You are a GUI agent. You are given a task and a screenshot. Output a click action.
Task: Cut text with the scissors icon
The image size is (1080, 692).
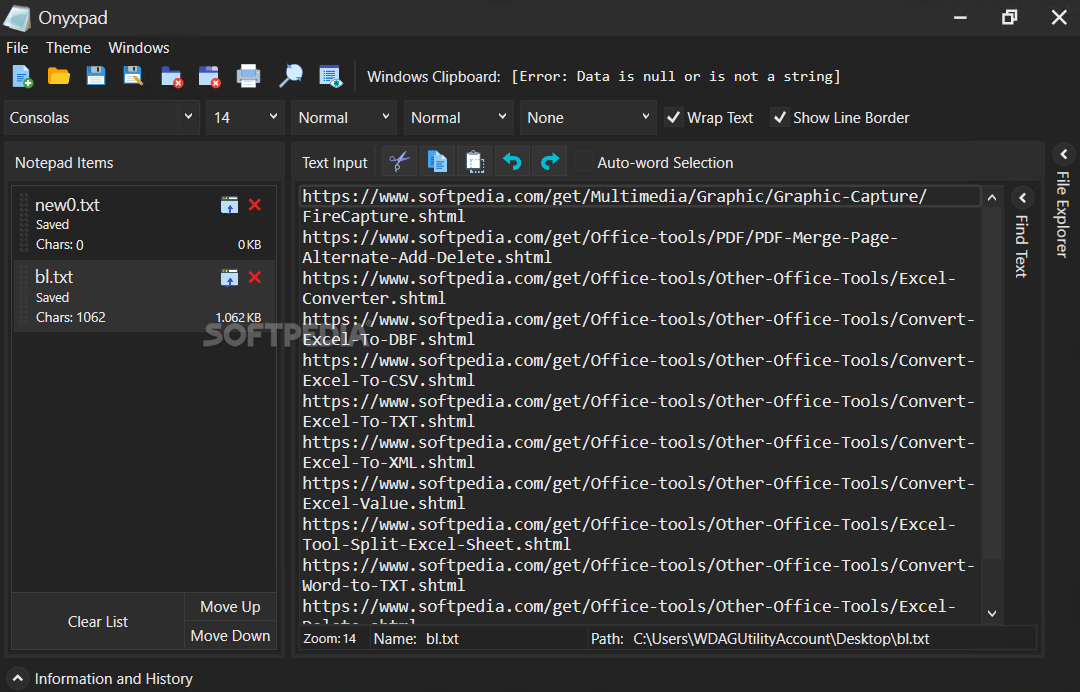coord(399,162)
